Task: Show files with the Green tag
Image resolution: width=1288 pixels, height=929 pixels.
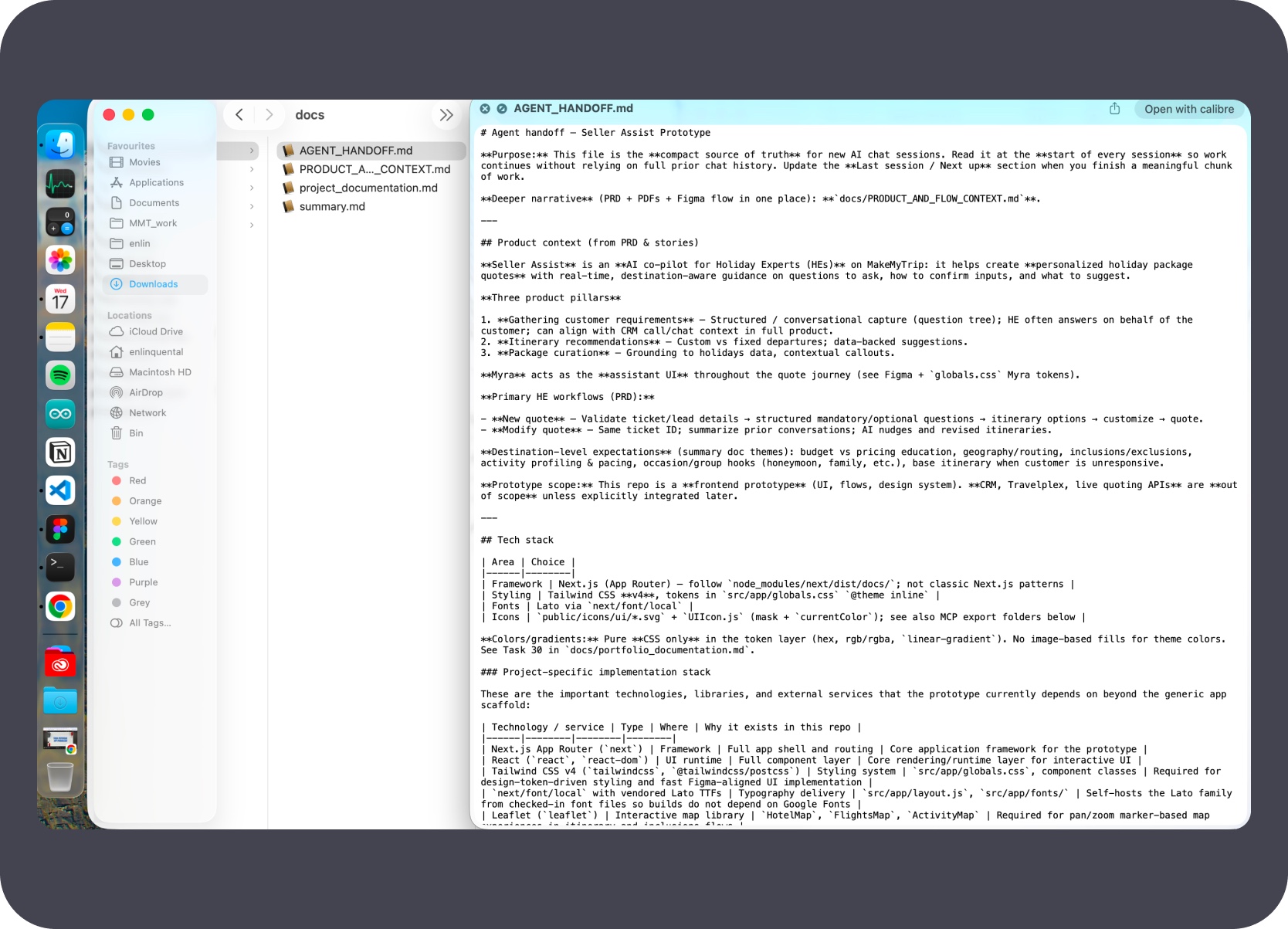Action: tap(154, 541)
